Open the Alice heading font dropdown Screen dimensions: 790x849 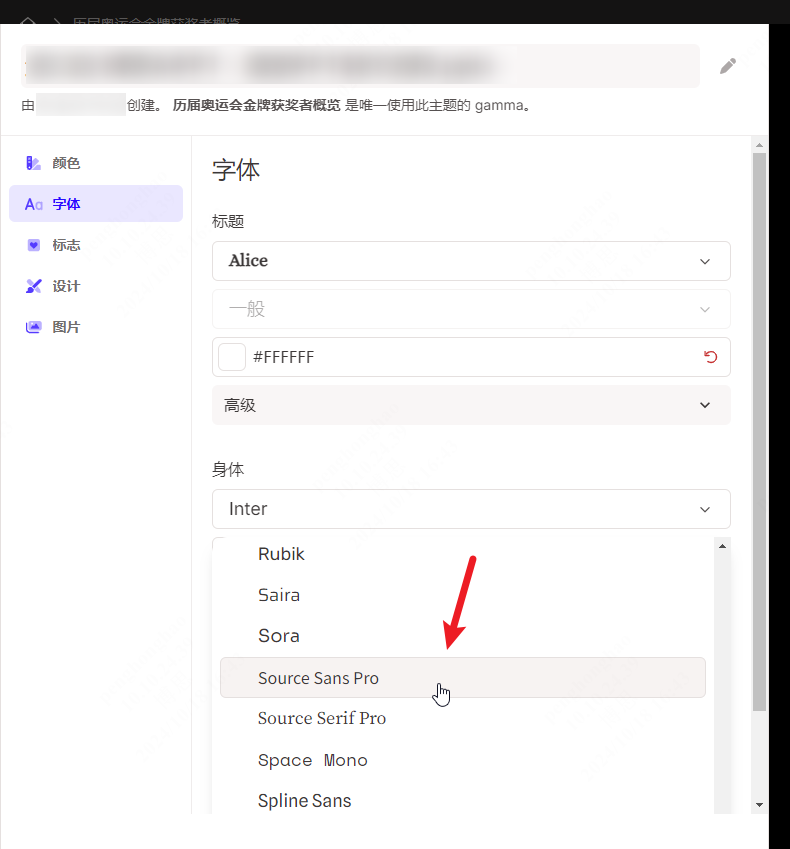pos(471,261)
